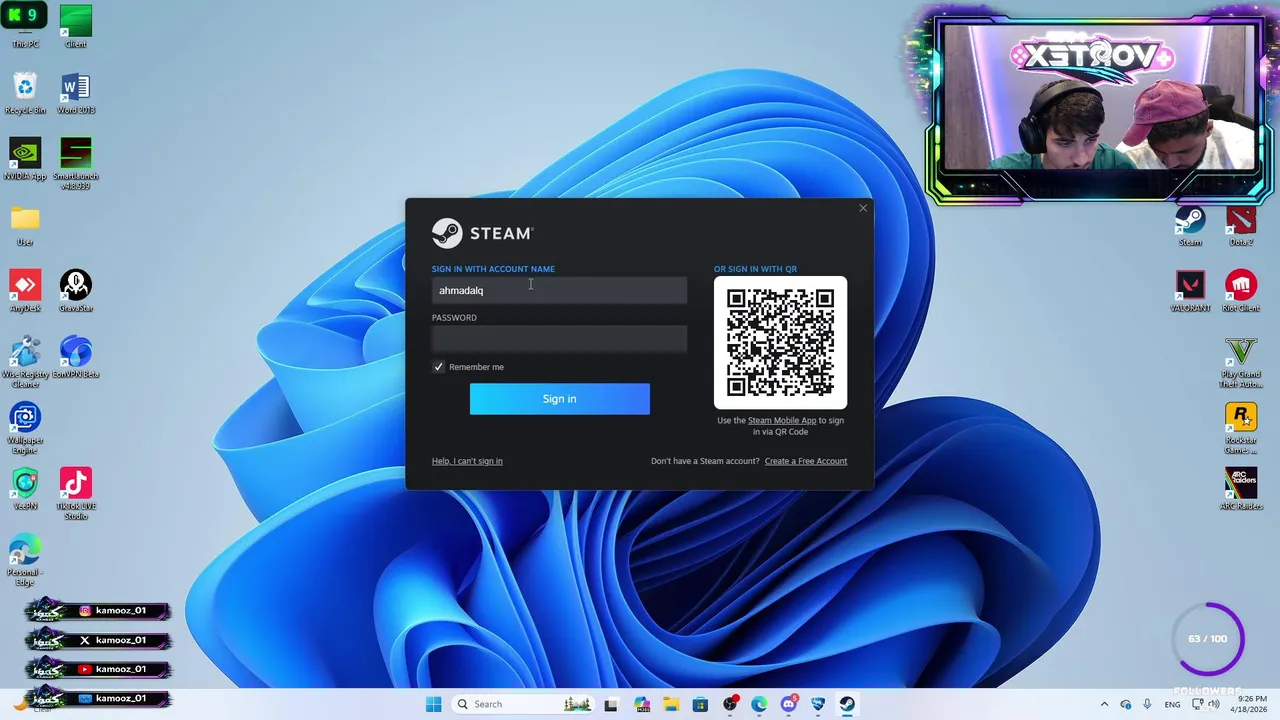Open File Explorer from the taskbar
1280x720 pixels.
671,704
